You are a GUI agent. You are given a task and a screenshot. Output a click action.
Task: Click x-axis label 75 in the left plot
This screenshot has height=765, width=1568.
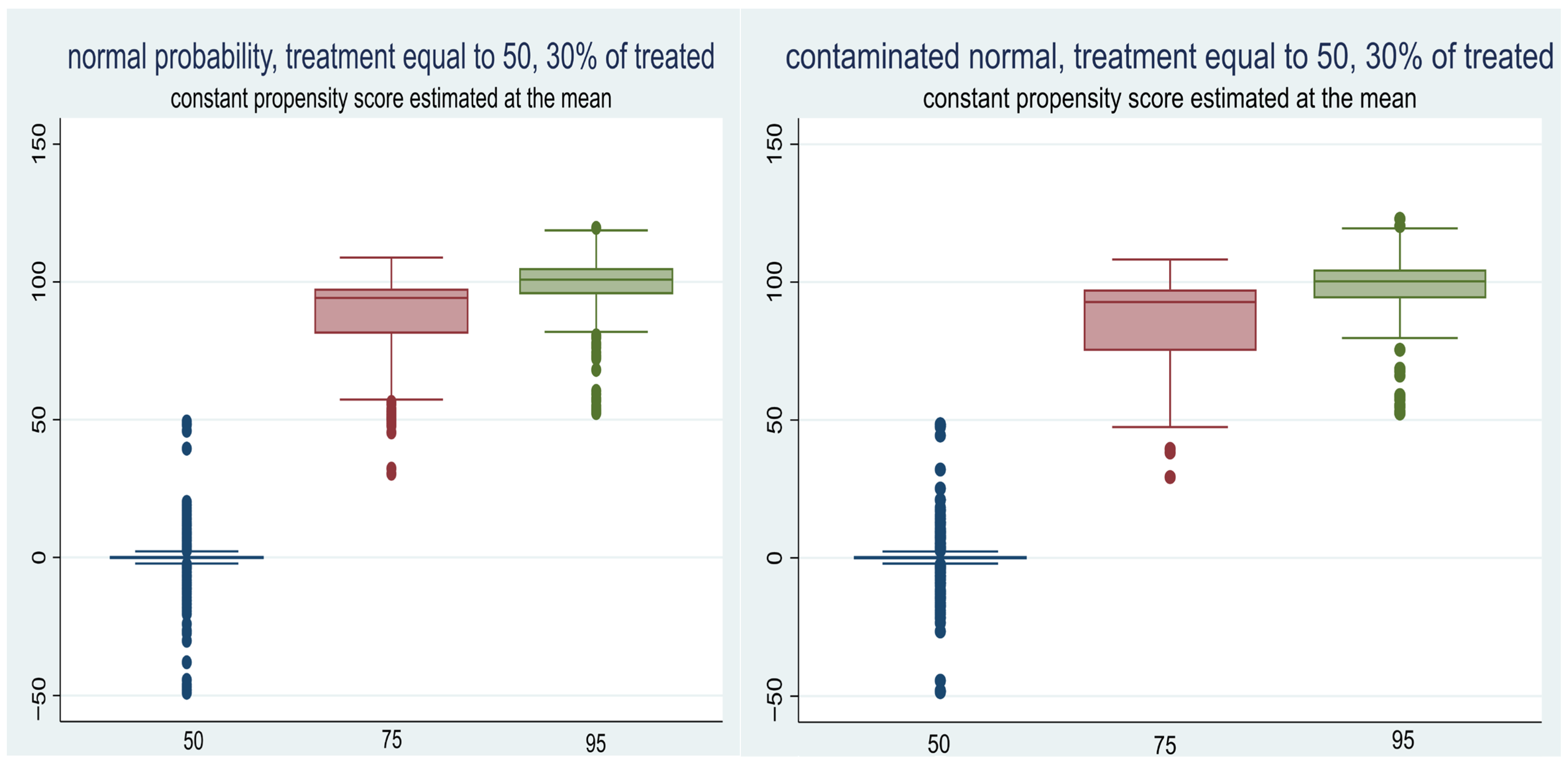[x=391, y=740]
